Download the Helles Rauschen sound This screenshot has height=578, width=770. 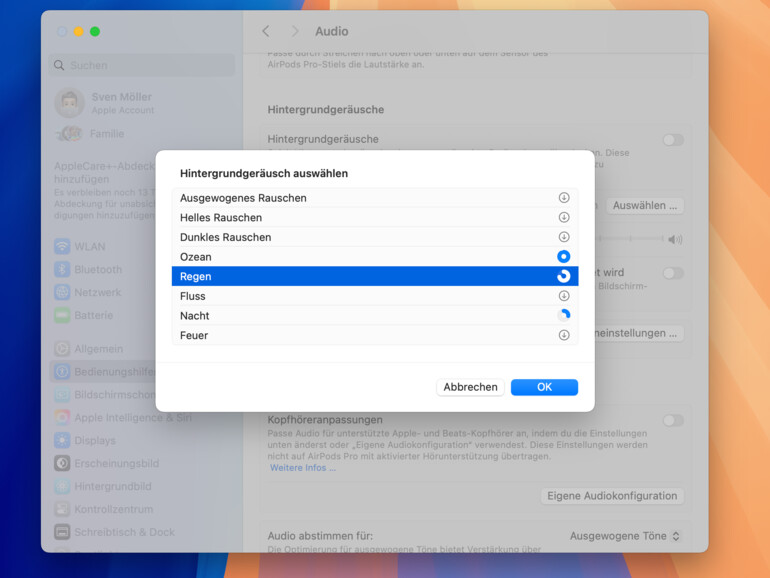(x=564, y=217)
